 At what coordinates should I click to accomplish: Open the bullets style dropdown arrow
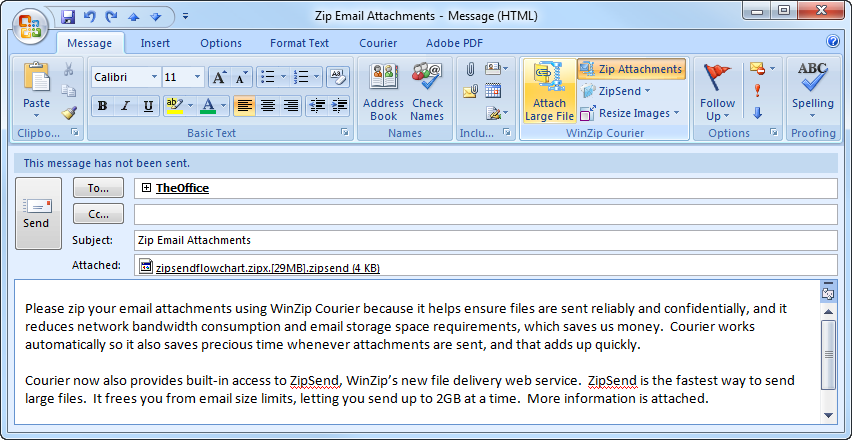click(284, 77)
